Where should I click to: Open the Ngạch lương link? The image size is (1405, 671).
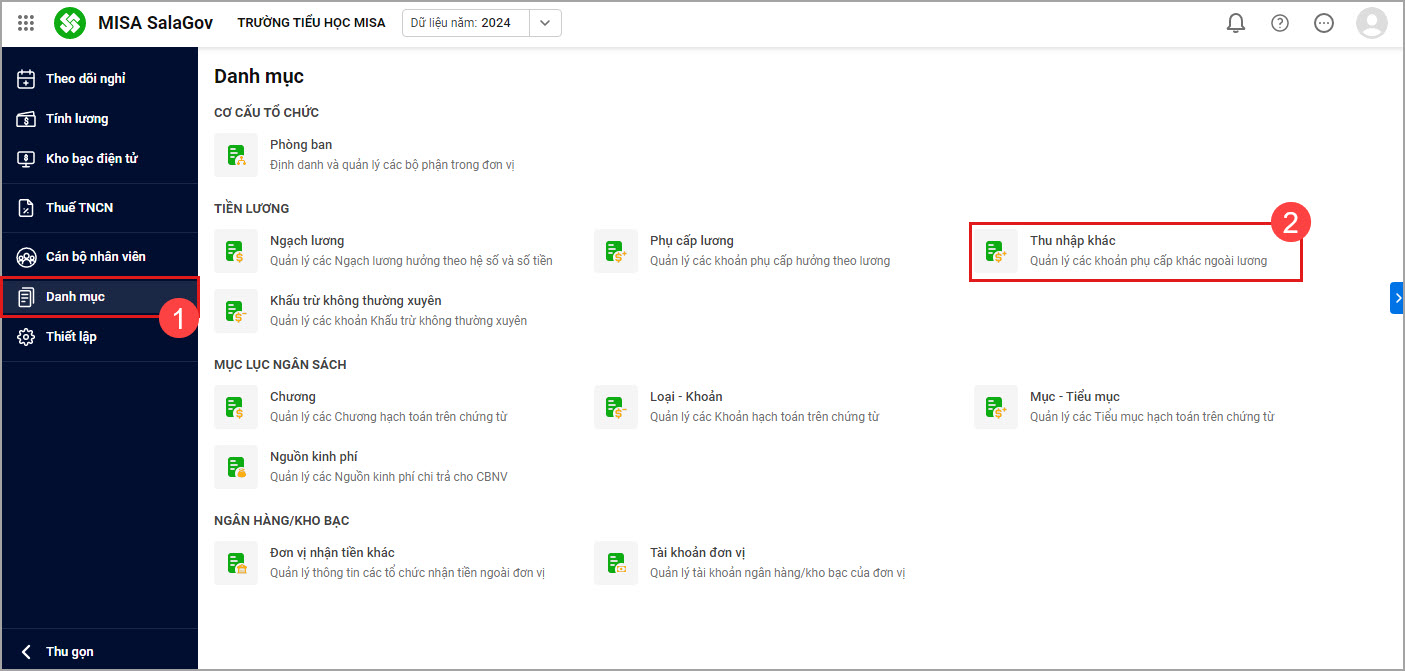307,241
